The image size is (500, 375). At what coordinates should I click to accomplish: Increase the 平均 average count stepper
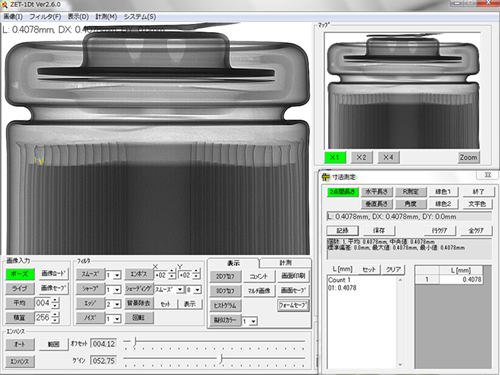tap(56, 300)
